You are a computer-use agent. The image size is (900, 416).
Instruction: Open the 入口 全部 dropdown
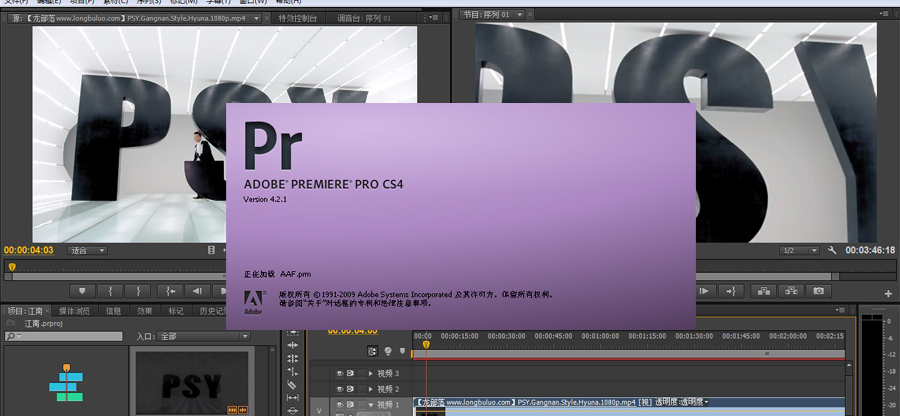tap(203, 336)
